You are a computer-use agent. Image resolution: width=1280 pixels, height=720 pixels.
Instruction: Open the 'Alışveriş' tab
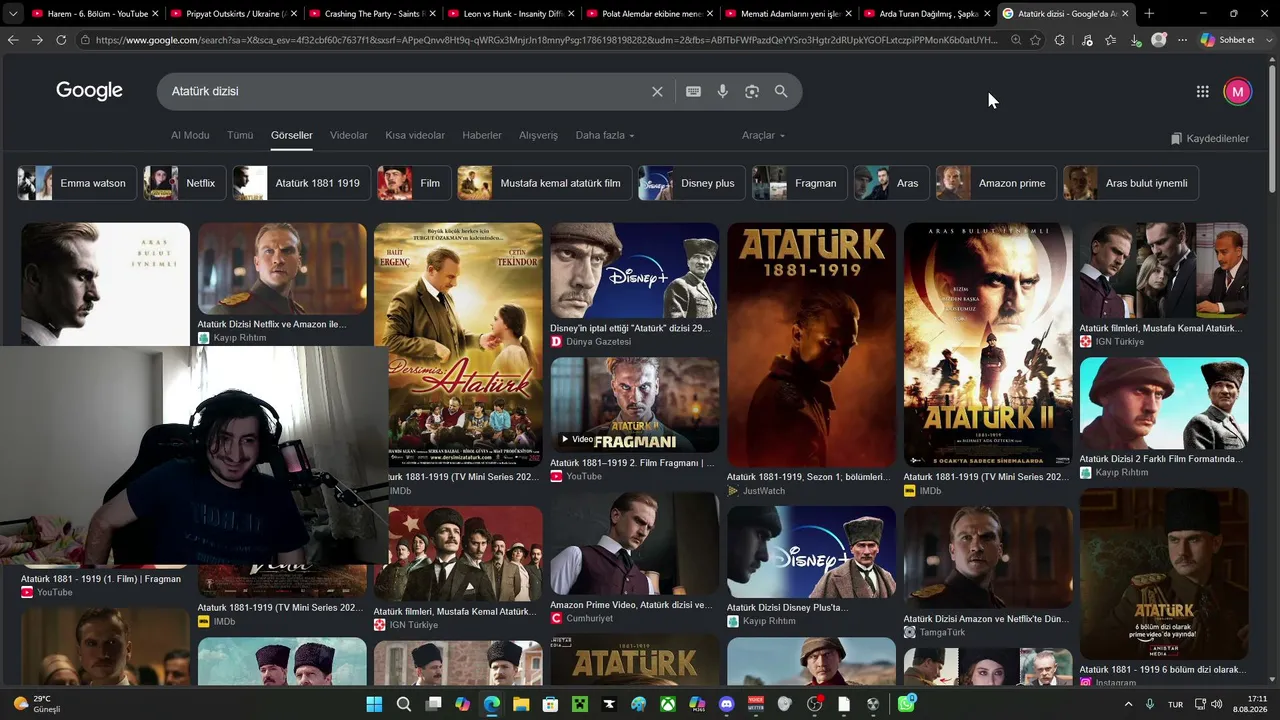(538, 135)
